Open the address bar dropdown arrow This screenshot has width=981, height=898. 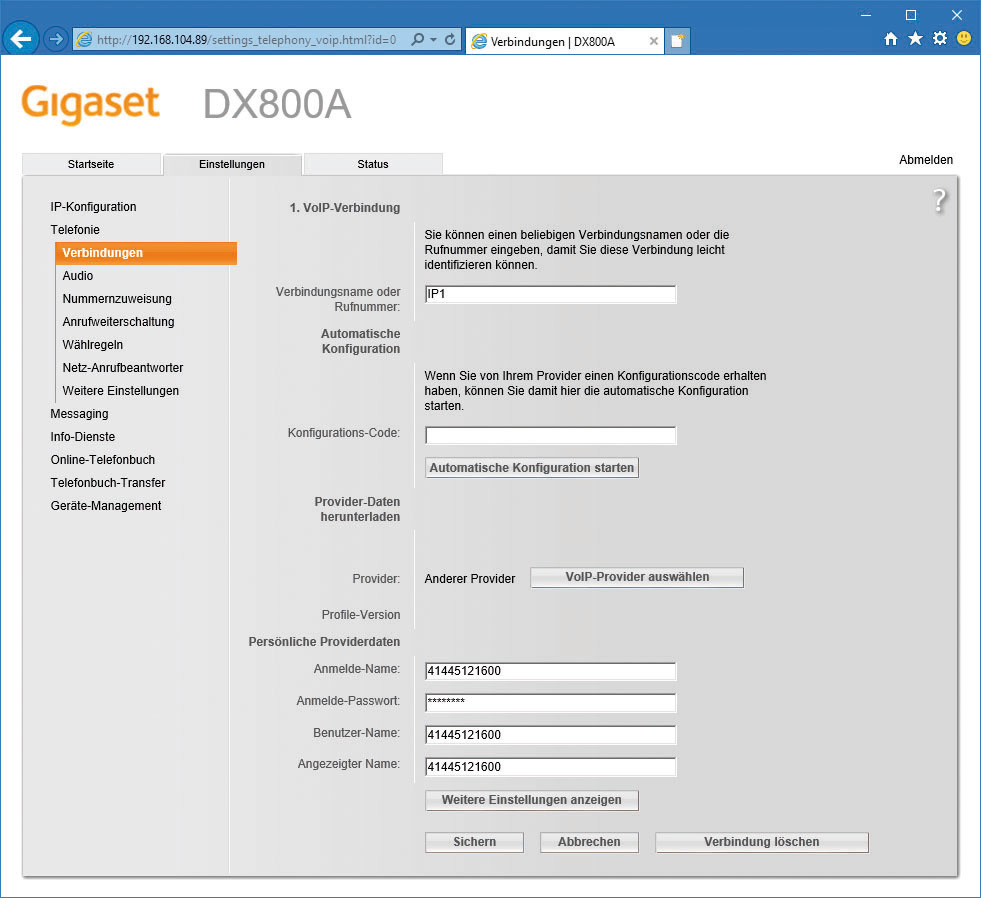point(434,39)
